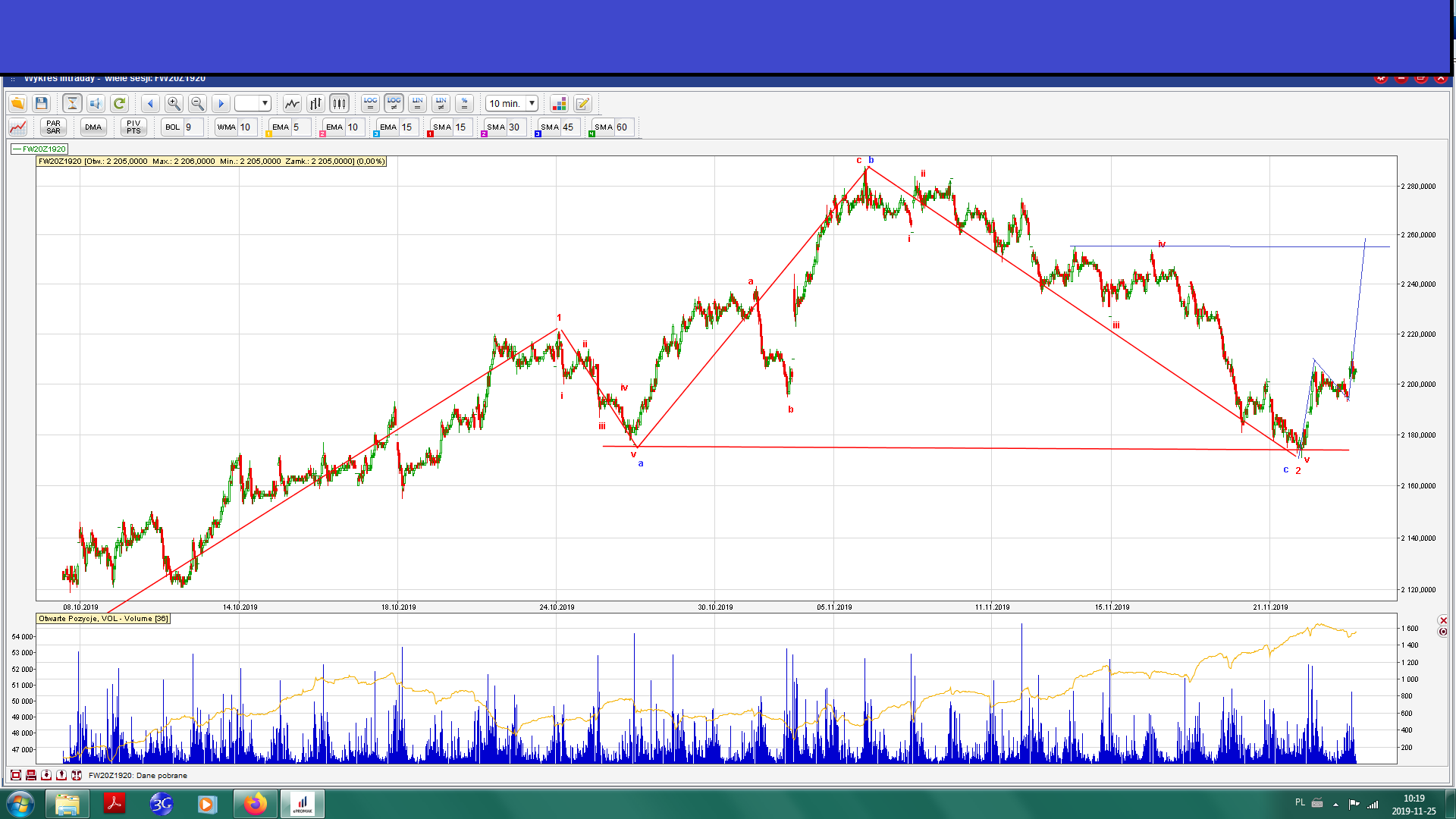Screen dimensions: 1456x819
Task: Toggle the PAR SAR indicator
Action: 53,127
